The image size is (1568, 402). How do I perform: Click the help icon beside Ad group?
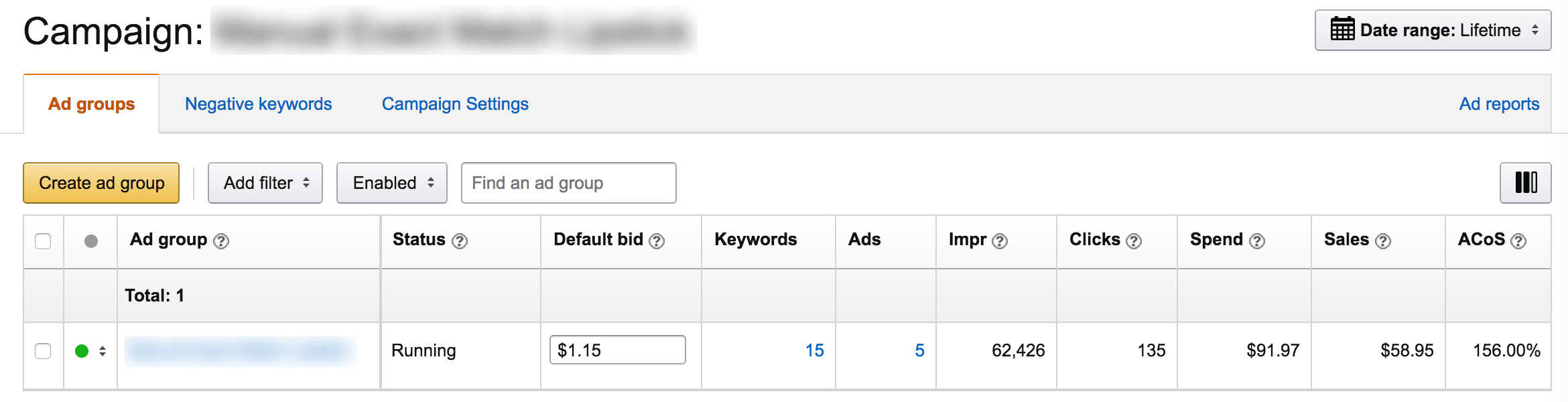[221, 241]
